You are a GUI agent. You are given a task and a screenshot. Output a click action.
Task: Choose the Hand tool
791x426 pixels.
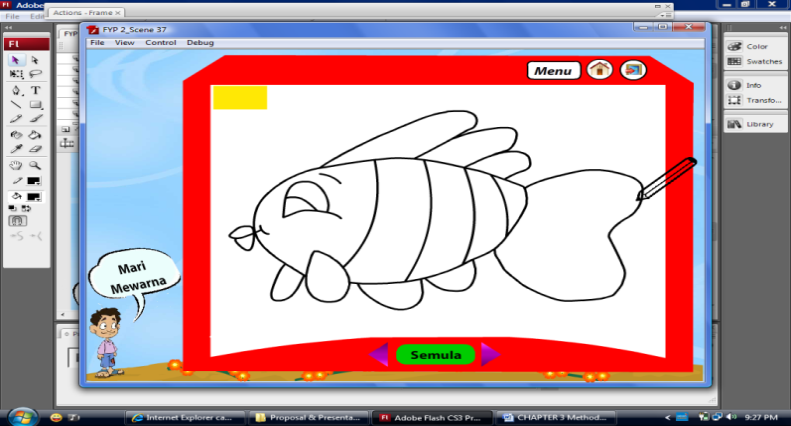pos(16,165)
